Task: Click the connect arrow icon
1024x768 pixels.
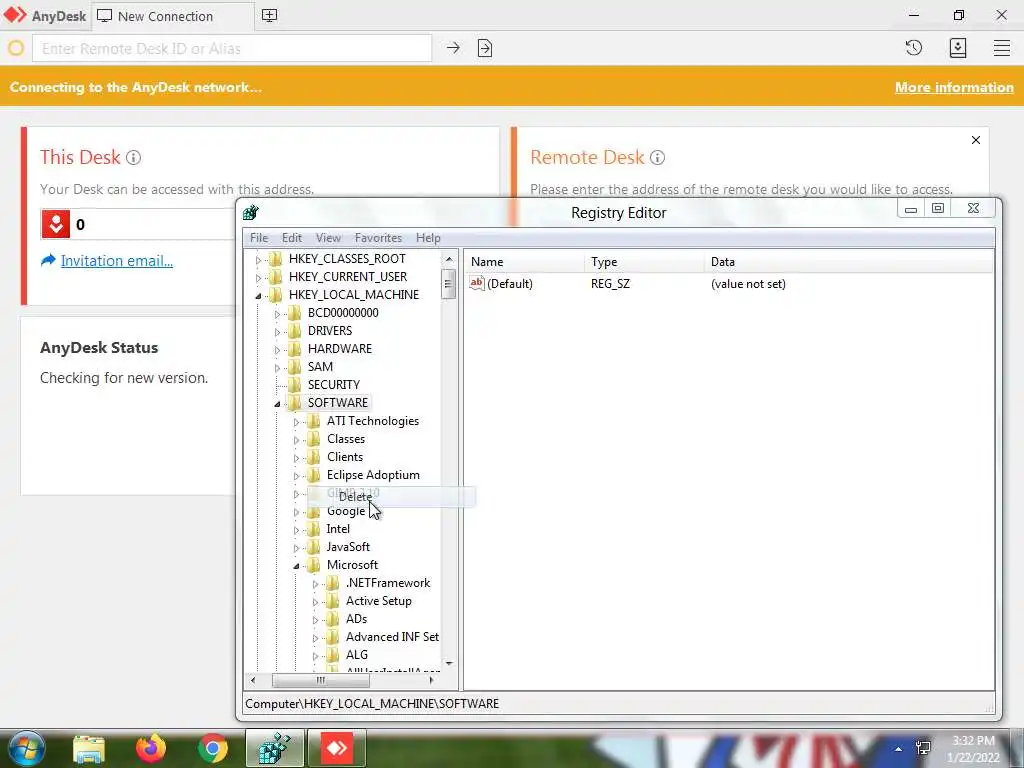Action: 453,48
